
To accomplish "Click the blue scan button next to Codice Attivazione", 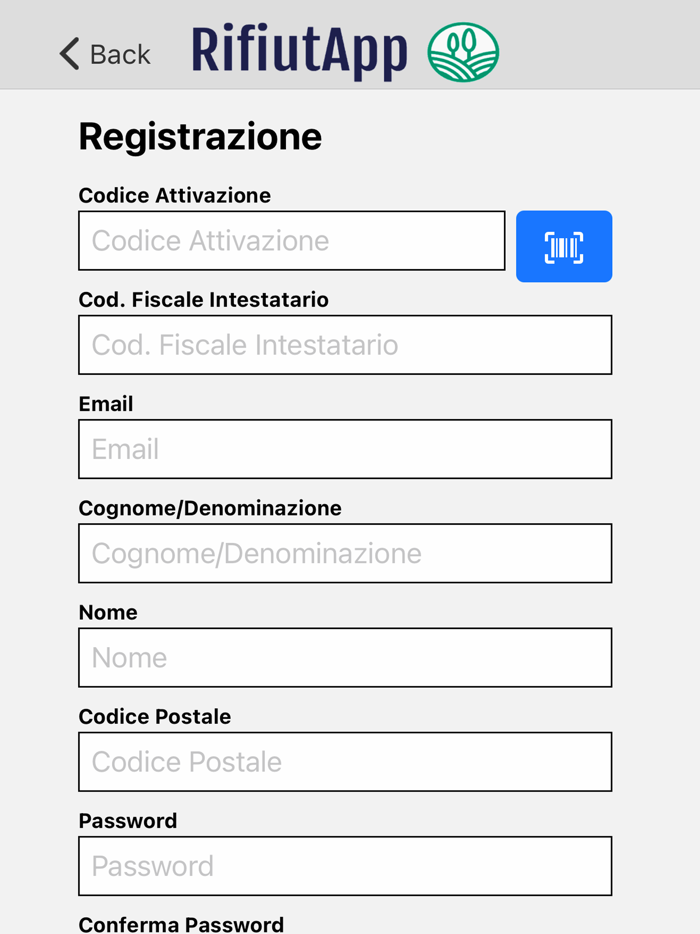I will (x=564, y=246).
